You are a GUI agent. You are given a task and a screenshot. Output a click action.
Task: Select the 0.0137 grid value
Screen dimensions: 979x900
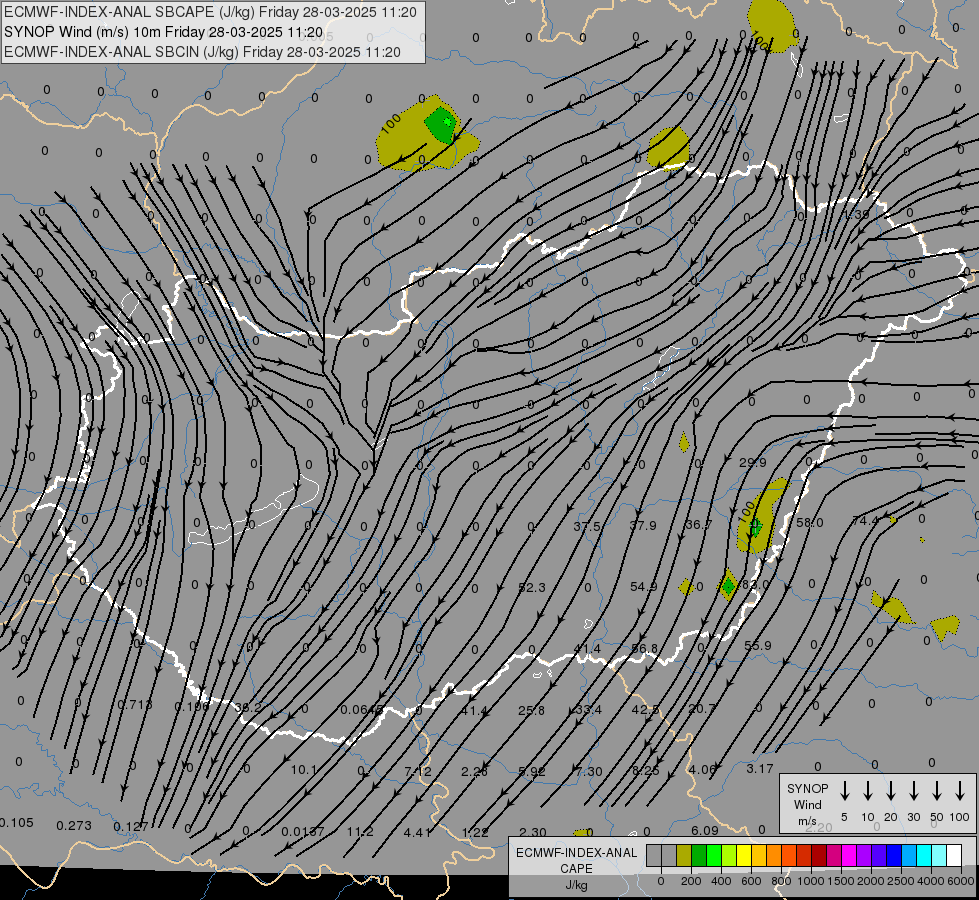click(303, 832)
